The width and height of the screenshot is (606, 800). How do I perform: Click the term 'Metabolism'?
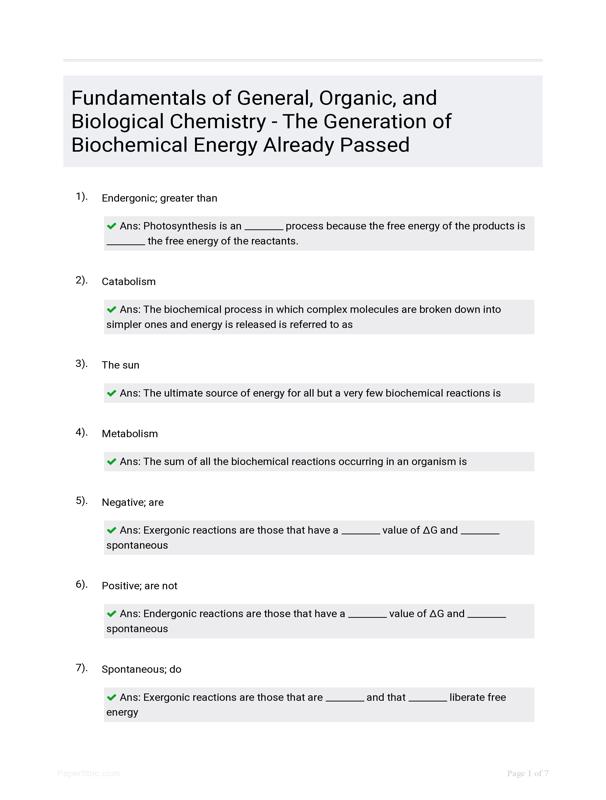(x=130, y=434)
